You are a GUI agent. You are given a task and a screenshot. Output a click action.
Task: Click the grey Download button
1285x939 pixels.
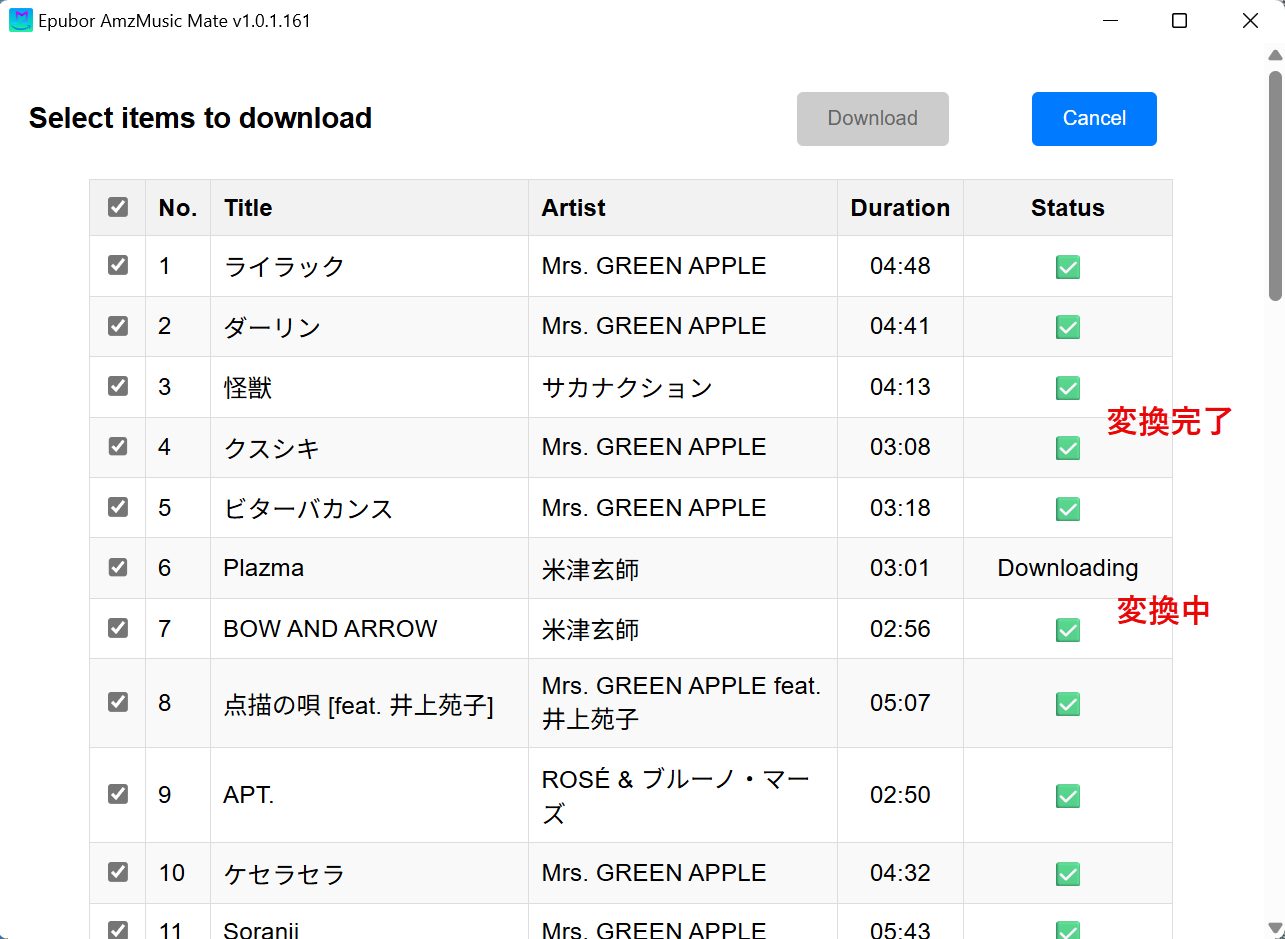pos(872,118)
